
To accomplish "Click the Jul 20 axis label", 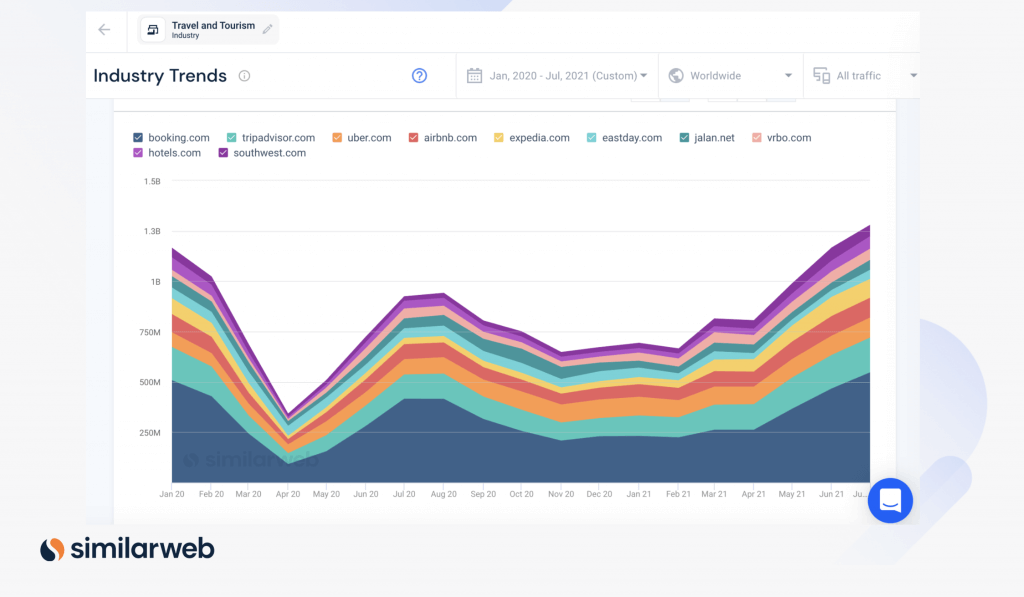I will click(x=404, y=494).
